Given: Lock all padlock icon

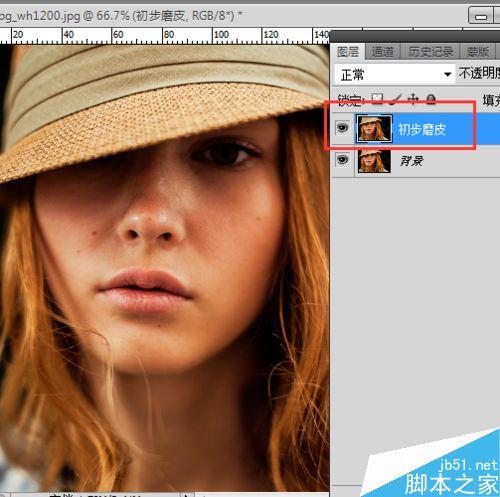Looking at the screenshot, I should click(x=431, y=99).
